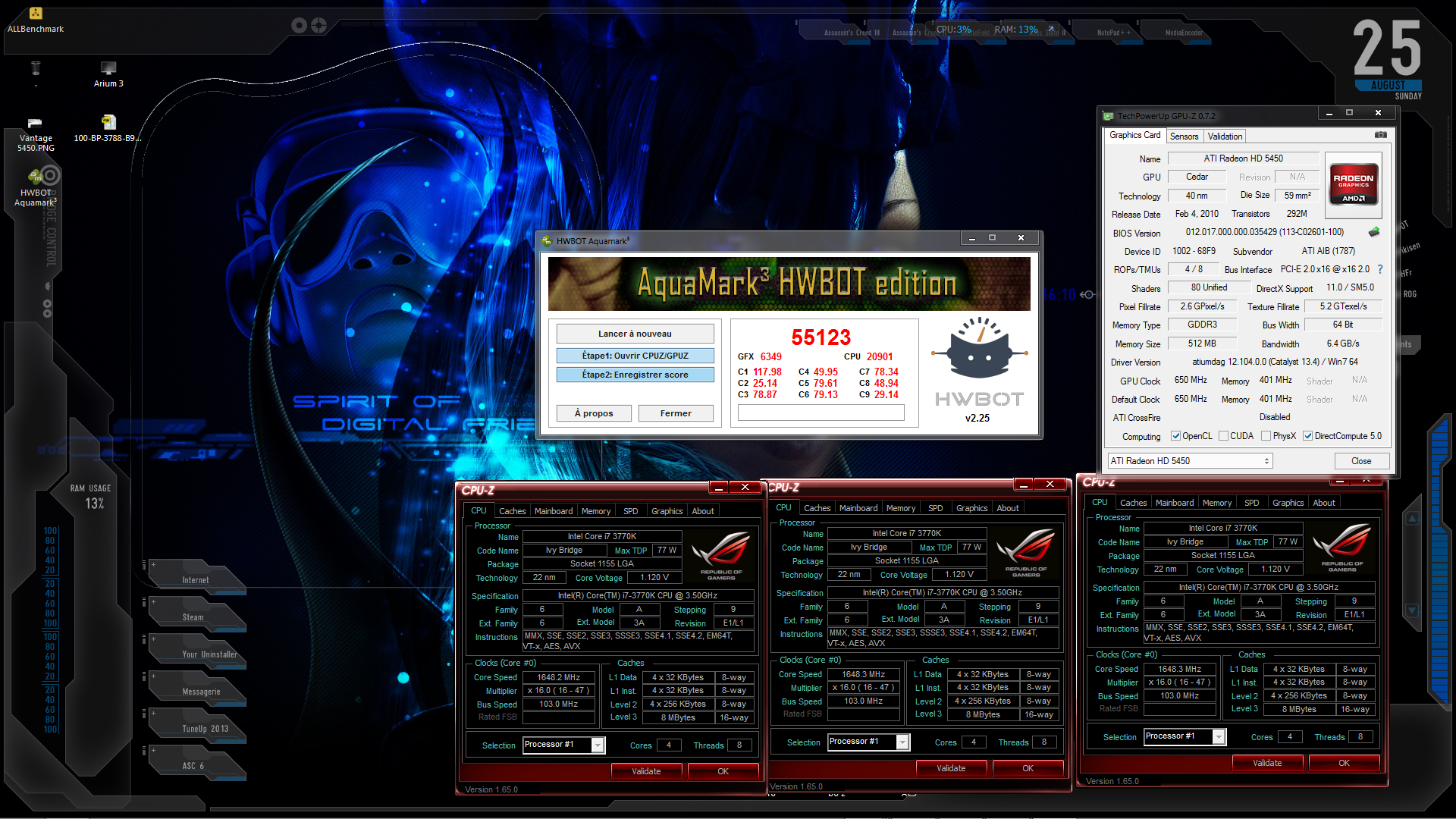Click the ROG logo in left CPU-Z window
The image size is (1456, 819).
click(720, 556)
